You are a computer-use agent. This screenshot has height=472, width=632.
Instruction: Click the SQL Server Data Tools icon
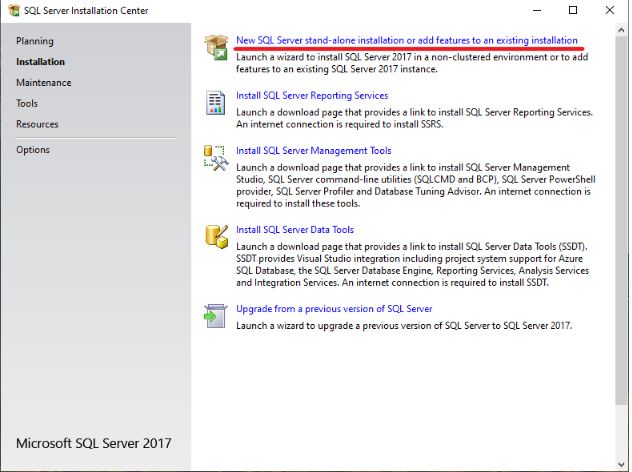point(216,237)
